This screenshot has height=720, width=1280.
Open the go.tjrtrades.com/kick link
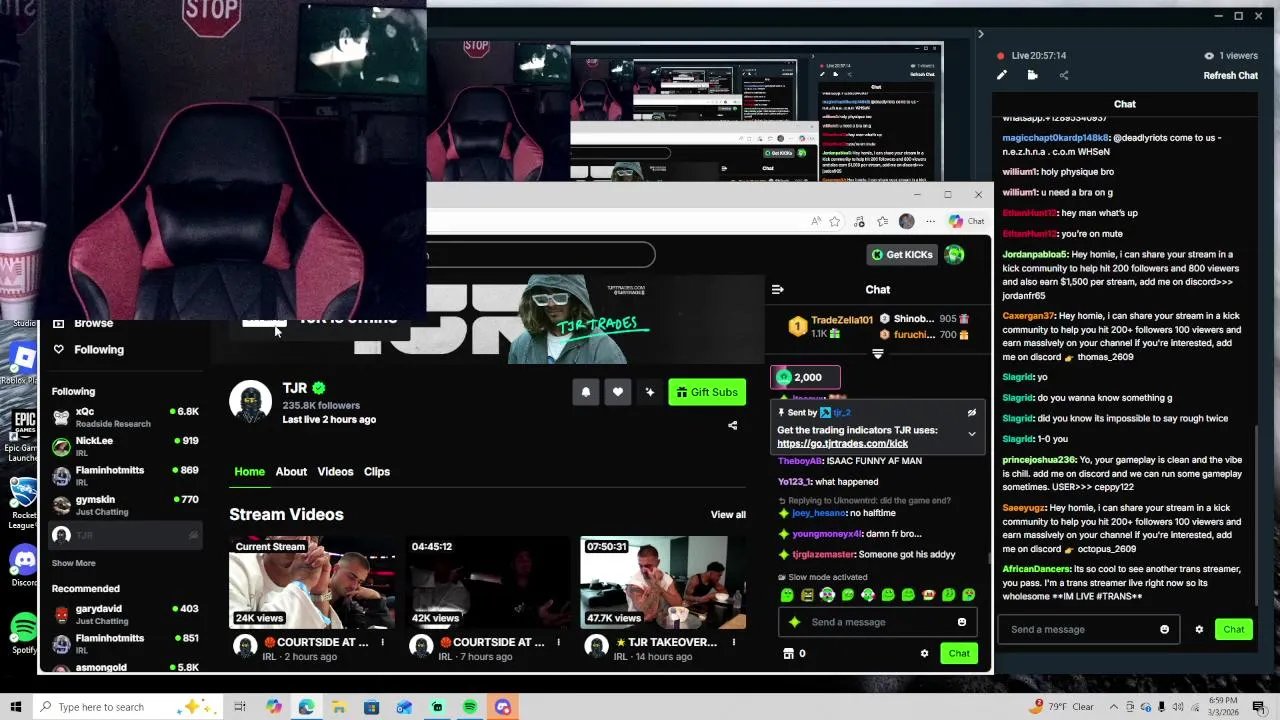point(842,443)
